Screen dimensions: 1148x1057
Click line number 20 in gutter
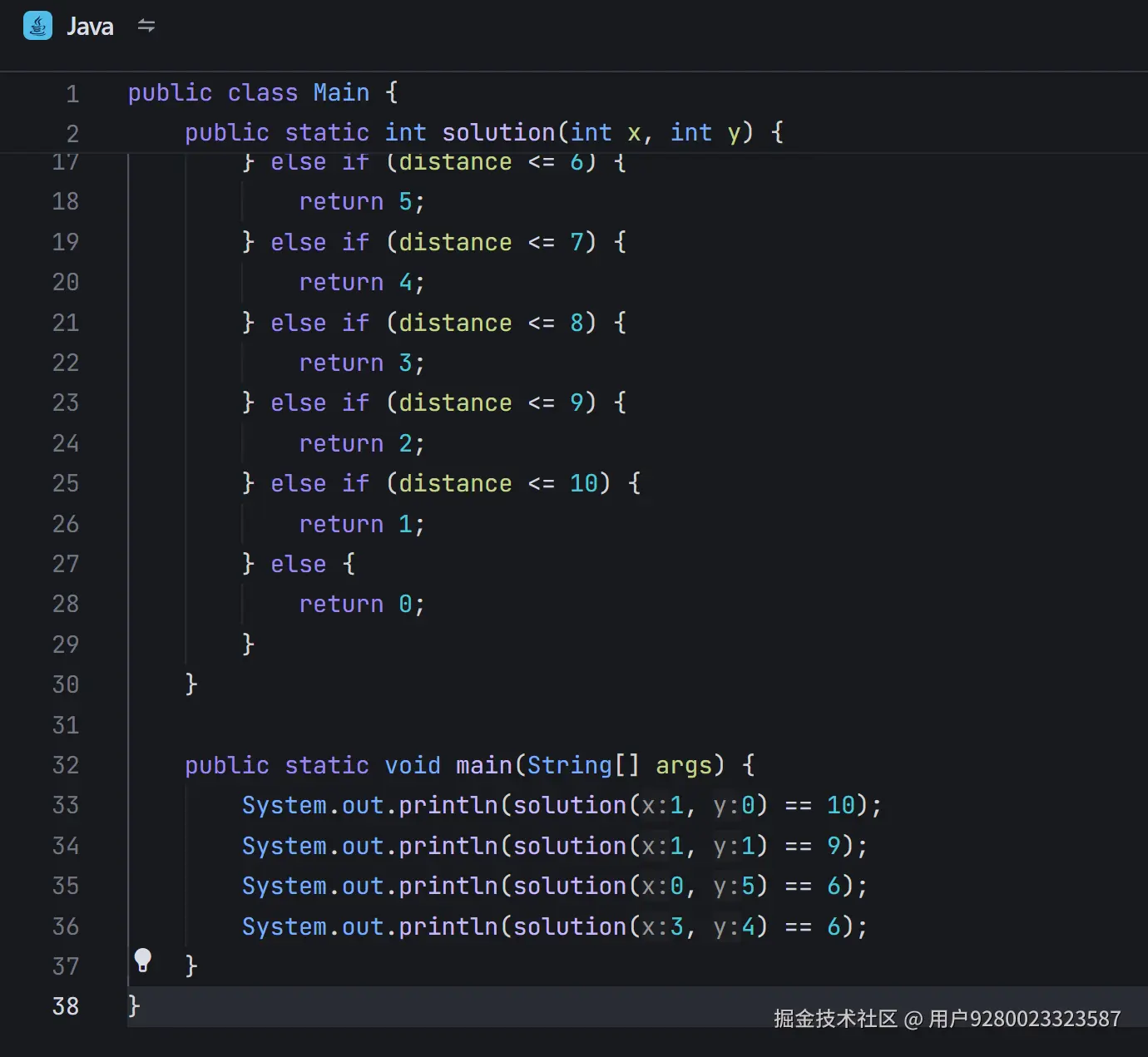pos(66,282)
